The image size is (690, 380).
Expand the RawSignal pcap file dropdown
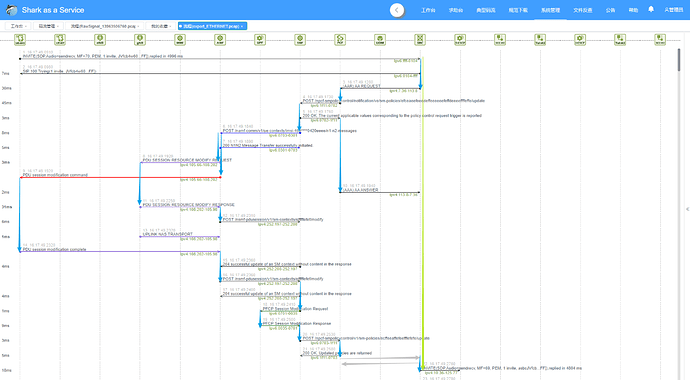[x=105, y=26]
